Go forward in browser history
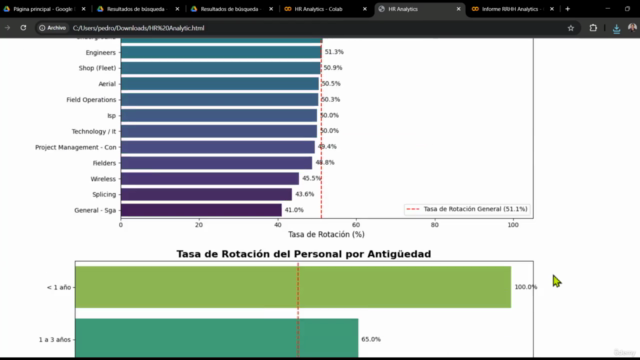This screenshot has width=640, height=360. [x=7, y=28]
